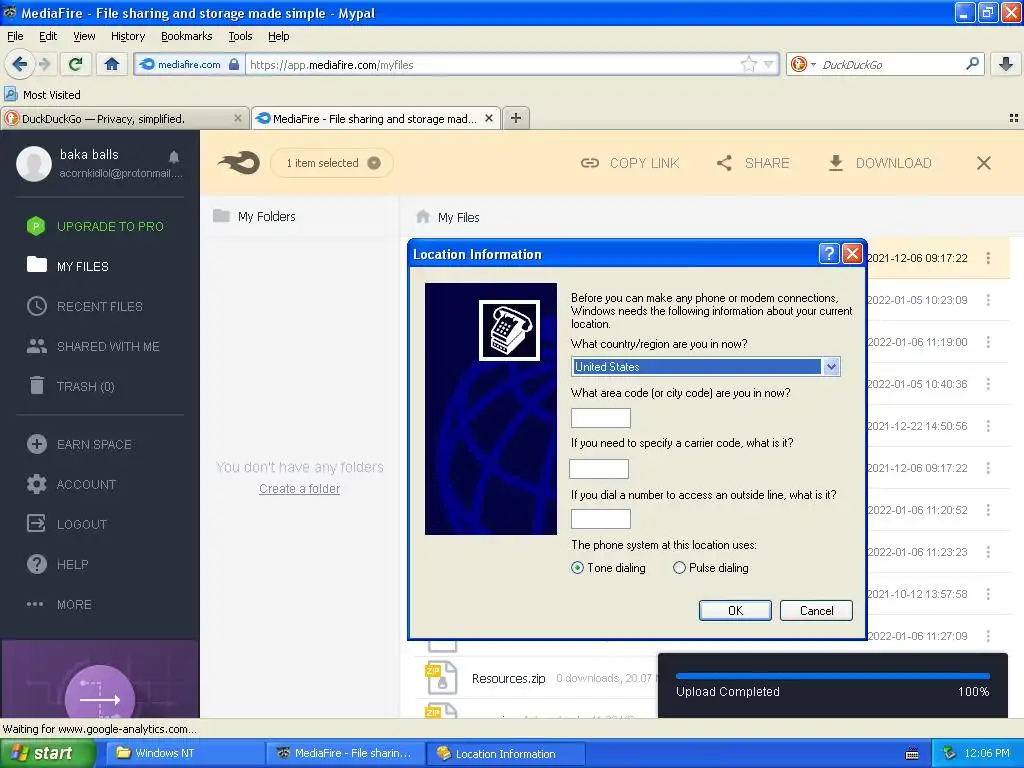The height and width of the screenshot is (768, 1024).
Task: Click DOWNLOAD in the selection bar
Action: click(880, 163)
